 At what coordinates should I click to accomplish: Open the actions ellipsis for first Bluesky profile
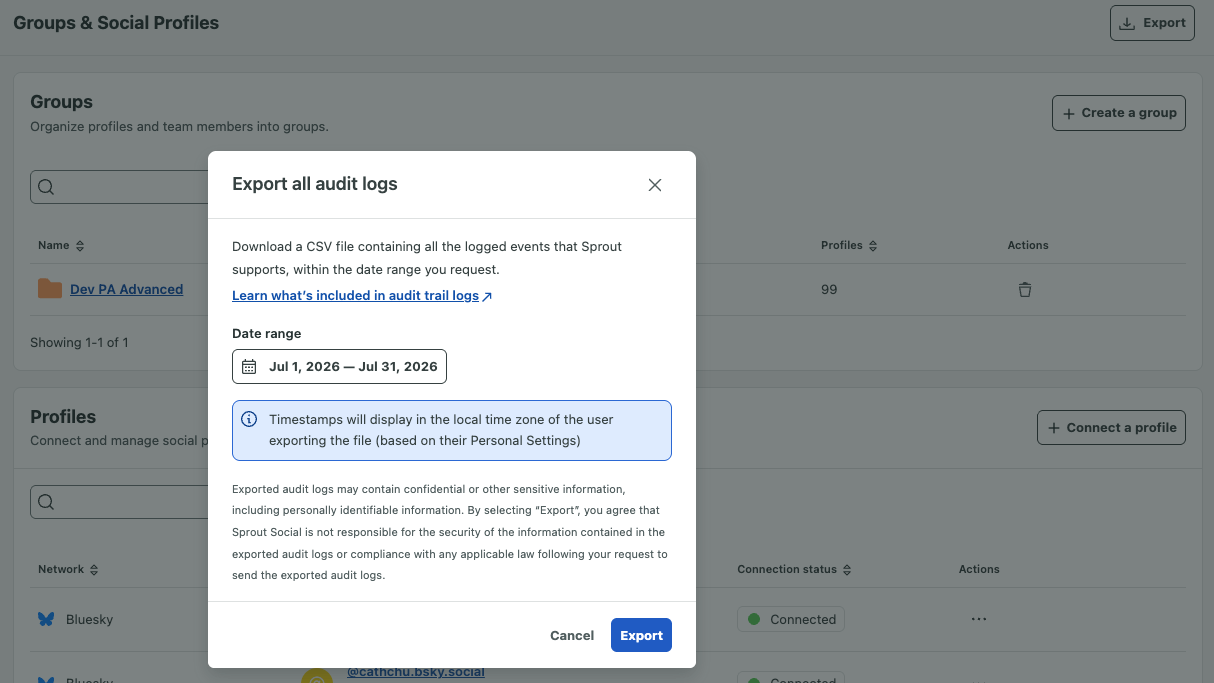click(x=979, y=619)
